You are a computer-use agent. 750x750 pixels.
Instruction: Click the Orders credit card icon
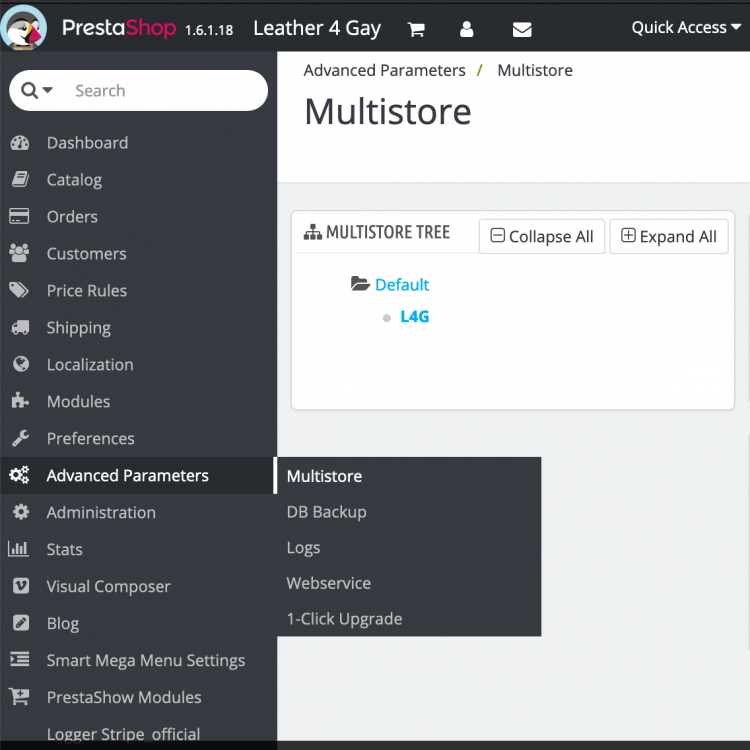19,216
